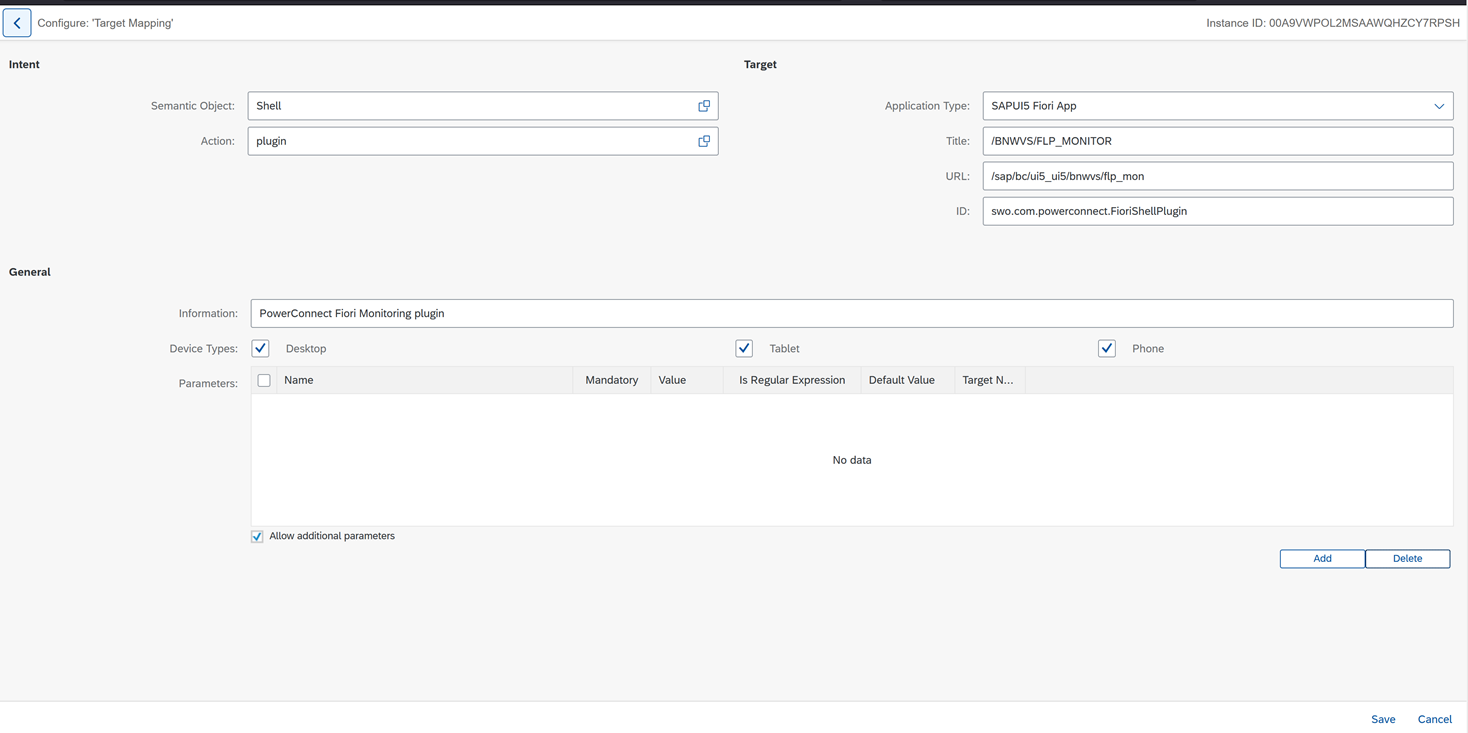Click the Semantic Object input field
This screenshot has height=733, width=1468.
[x=470, y=106]
